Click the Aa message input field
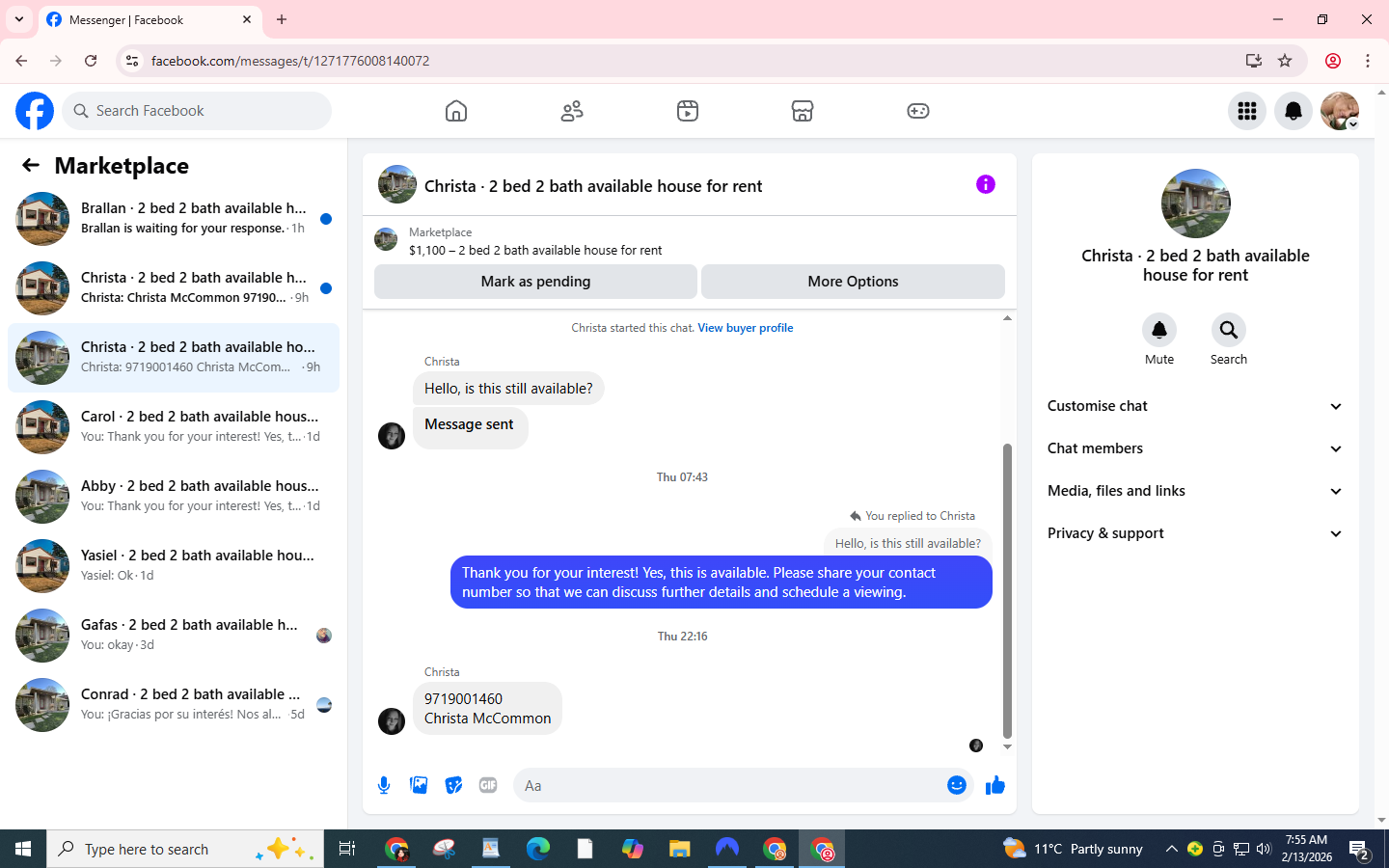The width and height of the screenshot is (1389, 868). pyautogui.click(x=728, y=785)
